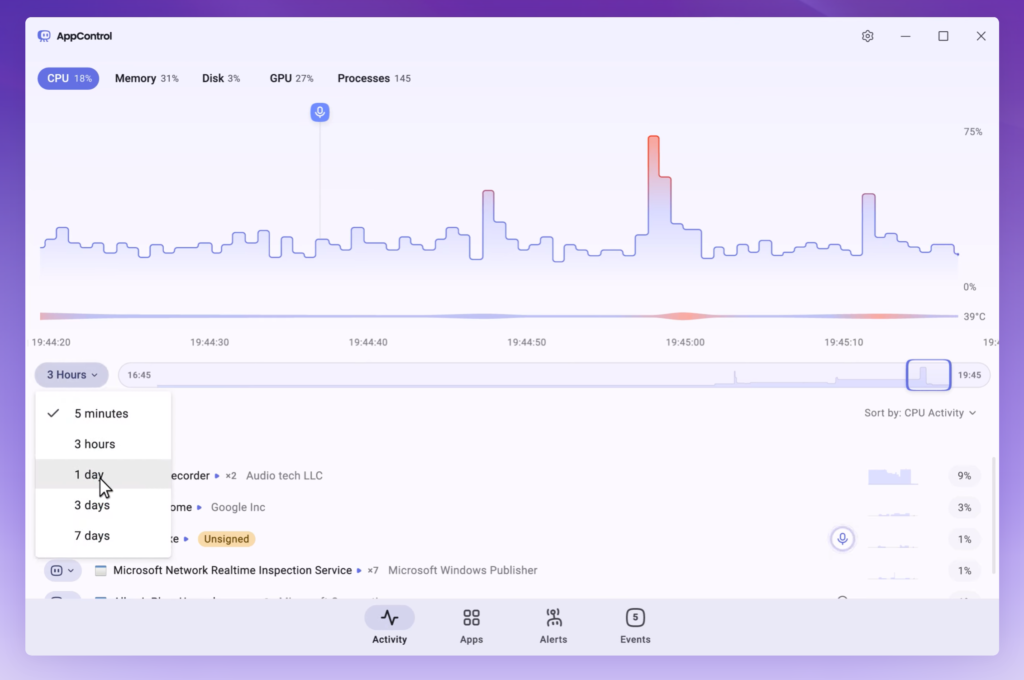Choose 3 hours from time range list
The height and width of the screenshot is (680, 1024).
coord(95,444)
